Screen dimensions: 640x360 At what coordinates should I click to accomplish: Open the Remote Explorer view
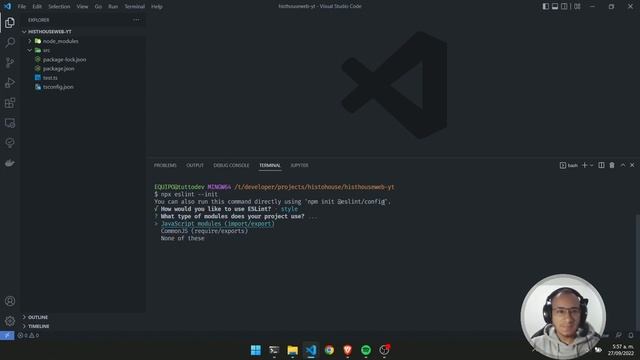[10, 123]
